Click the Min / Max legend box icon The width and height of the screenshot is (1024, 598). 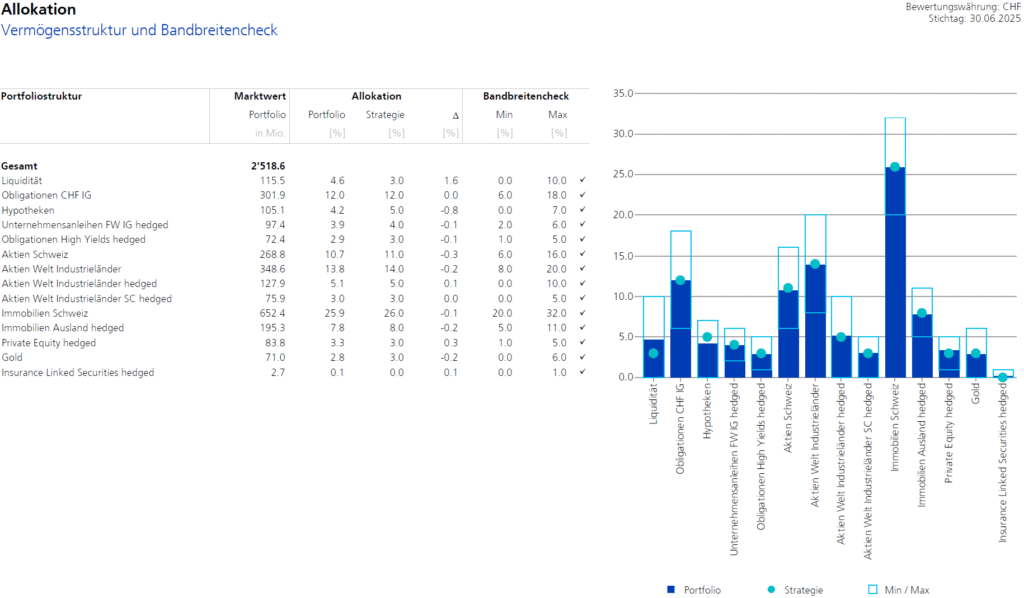tap(872, 590)
